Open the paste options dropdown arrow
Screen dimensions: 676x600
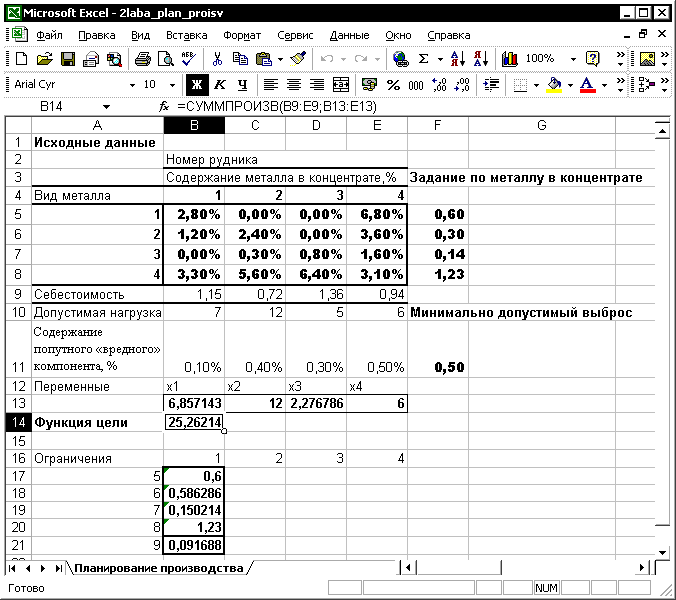click(x=281, y=59)
